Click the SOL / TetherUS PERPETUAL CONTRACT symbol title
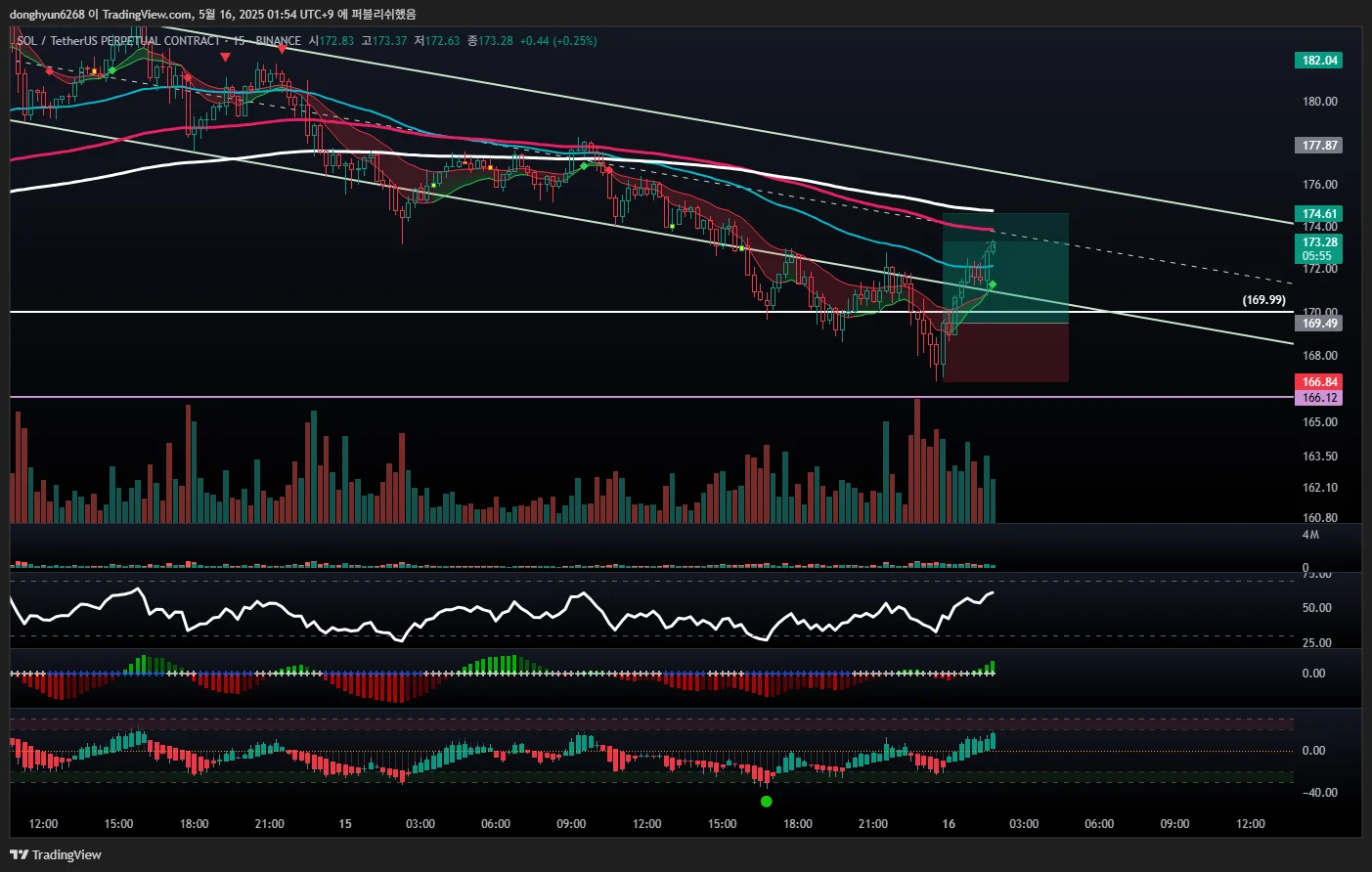 click(x=118, y=41)
